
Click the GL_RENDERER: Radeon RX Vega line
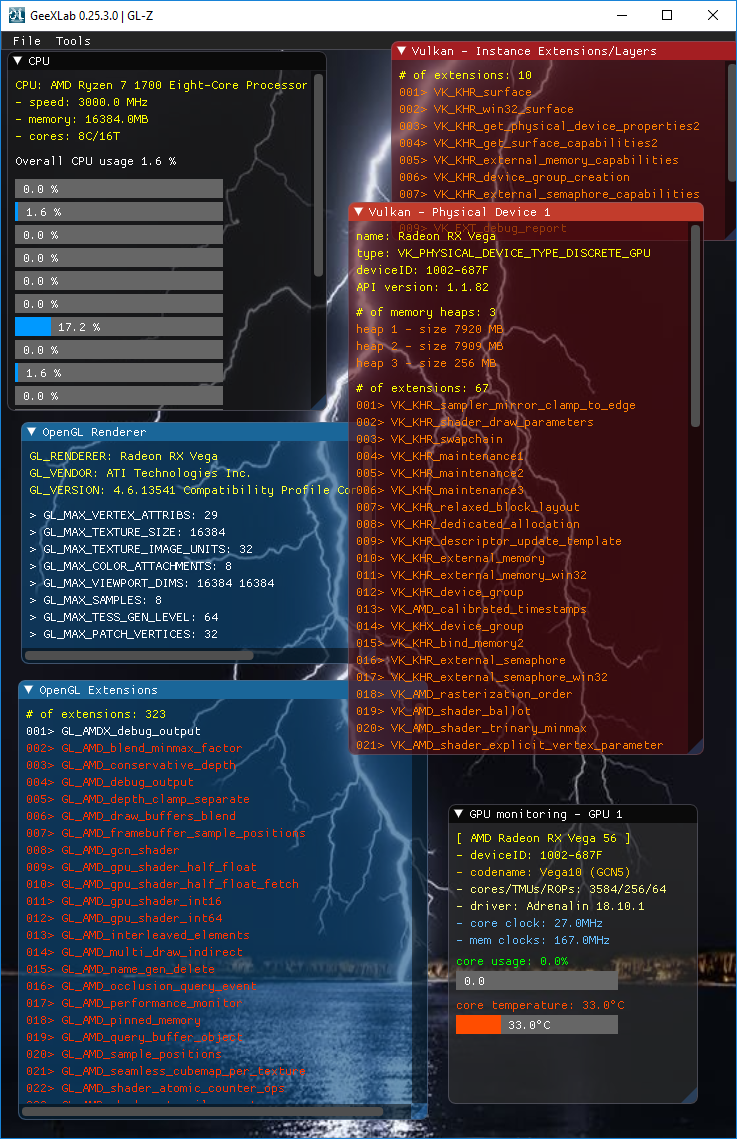coord(123,456)
